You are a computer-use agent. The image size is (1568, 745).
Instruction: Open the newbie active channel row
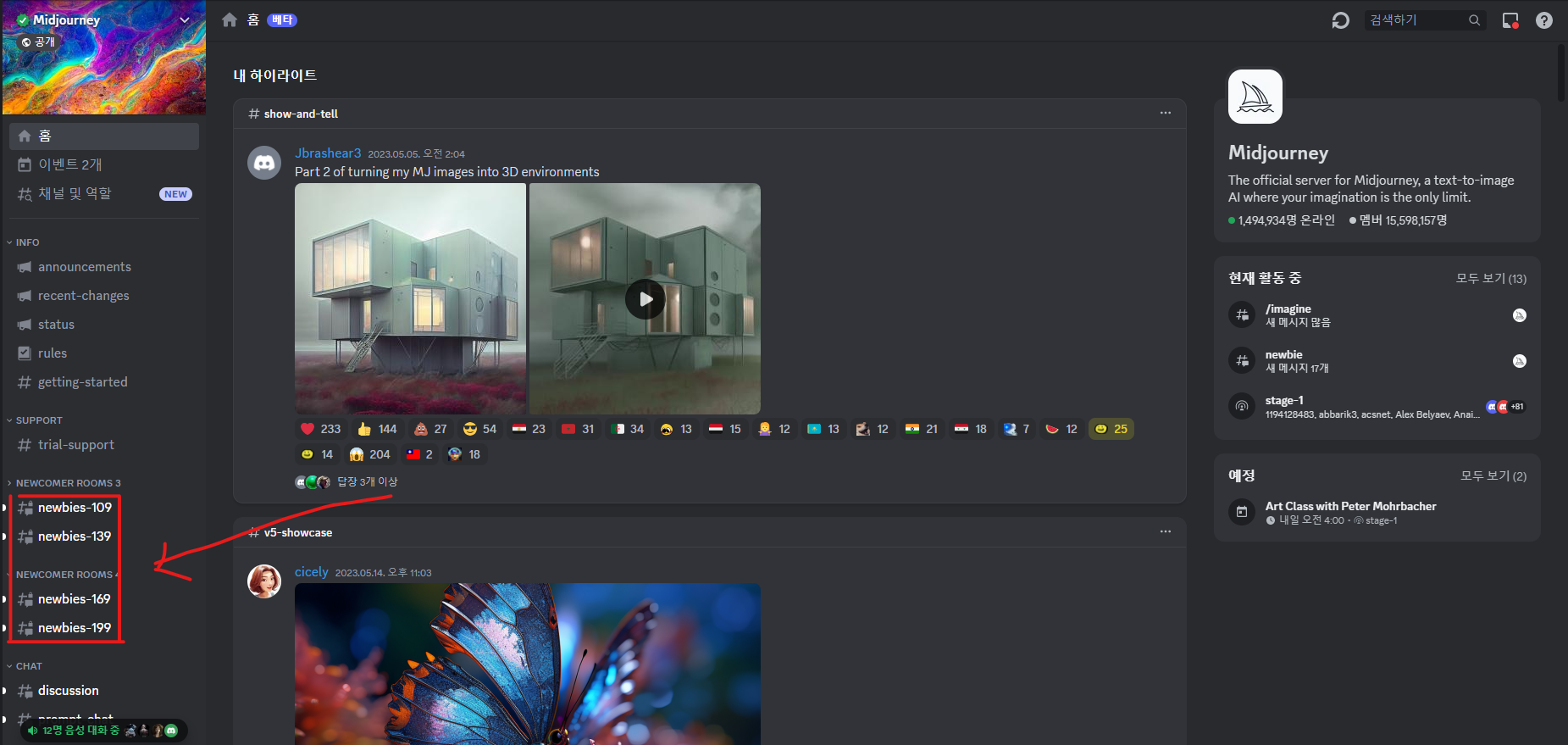point(1377,361)
